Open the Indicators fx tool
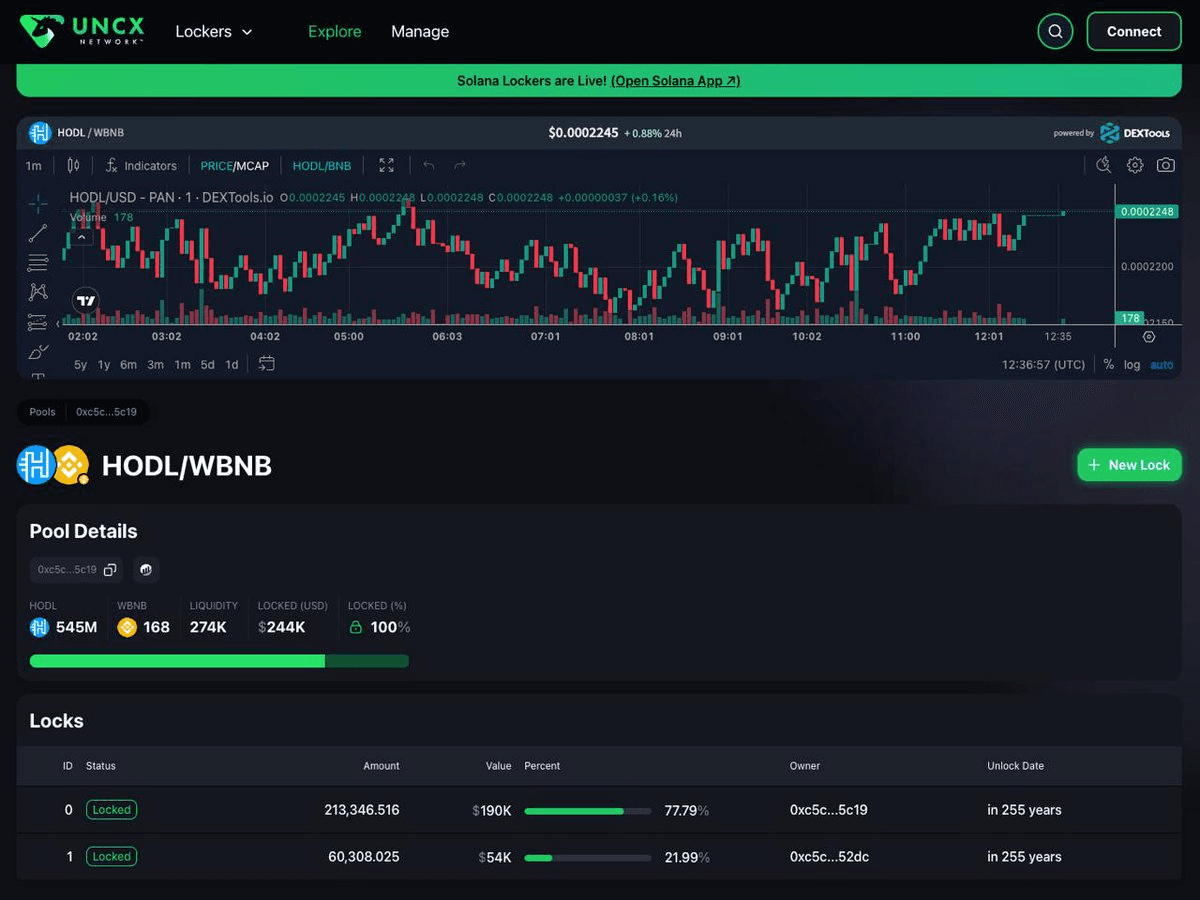The image size is (1200, 900). pyautogui.click(x=141, y=165)
